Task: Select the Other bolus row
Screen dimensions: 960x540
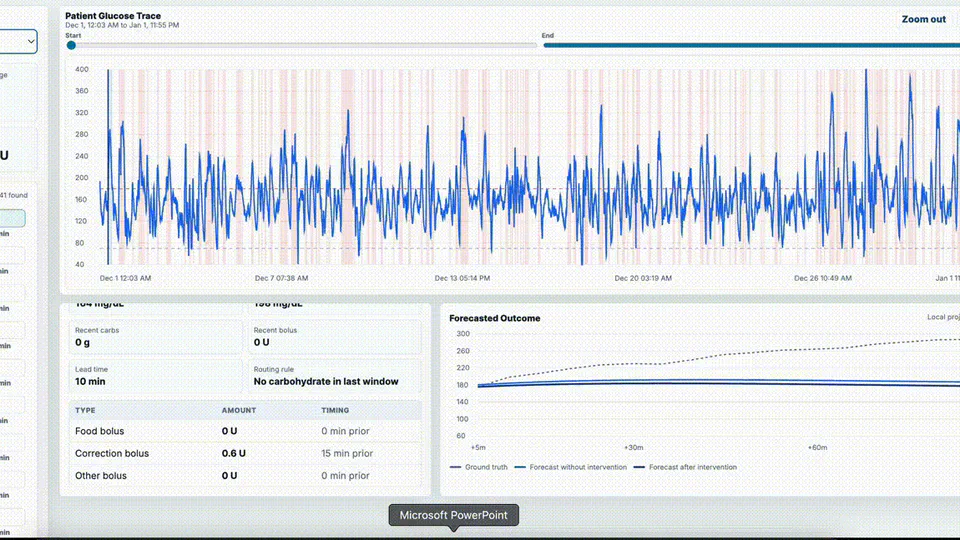Action: (246, 475)
